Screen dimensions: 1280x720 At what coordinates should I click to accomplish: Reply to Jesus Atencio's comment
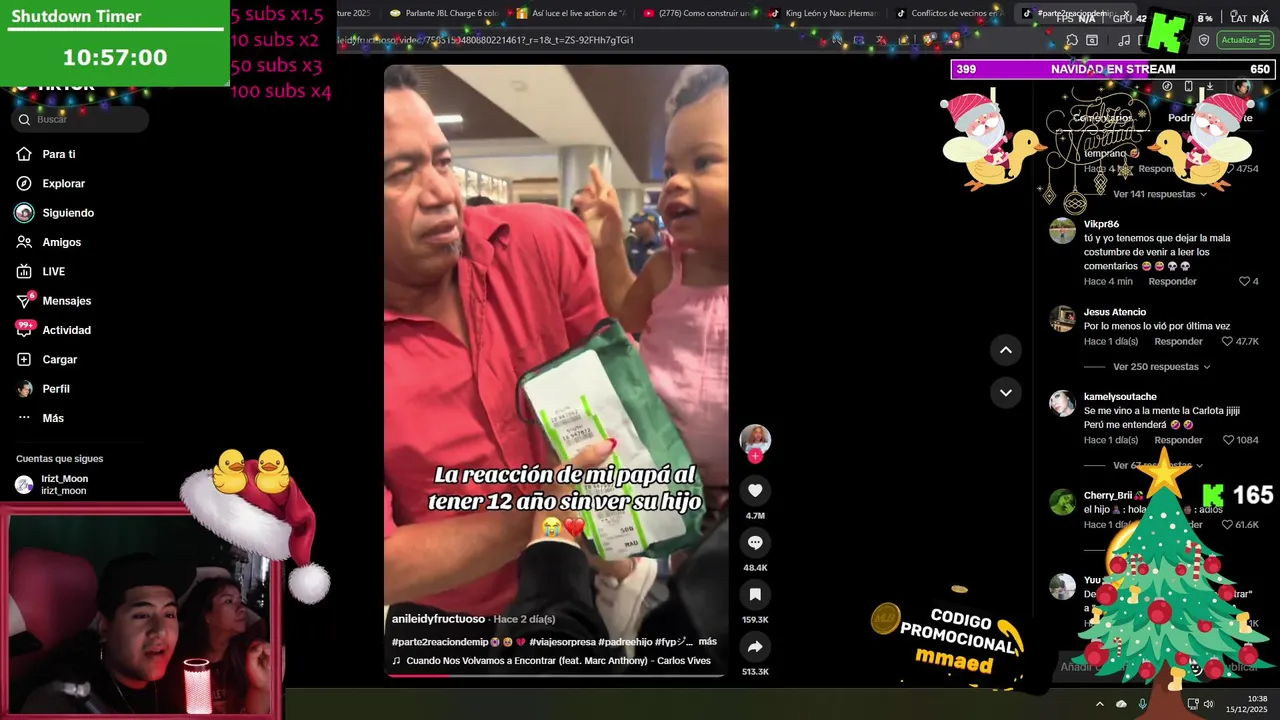pyautogui.click(x=1178, y=342)
